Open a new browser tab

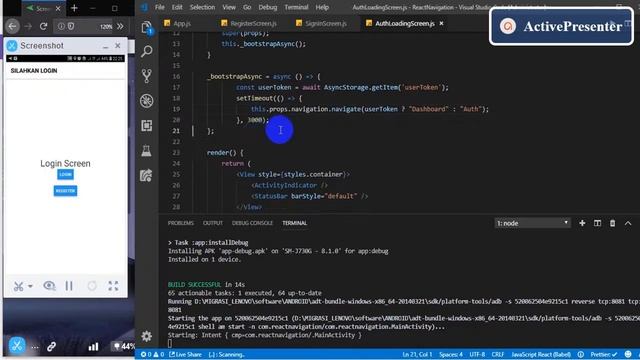click(x=74, y=8)
